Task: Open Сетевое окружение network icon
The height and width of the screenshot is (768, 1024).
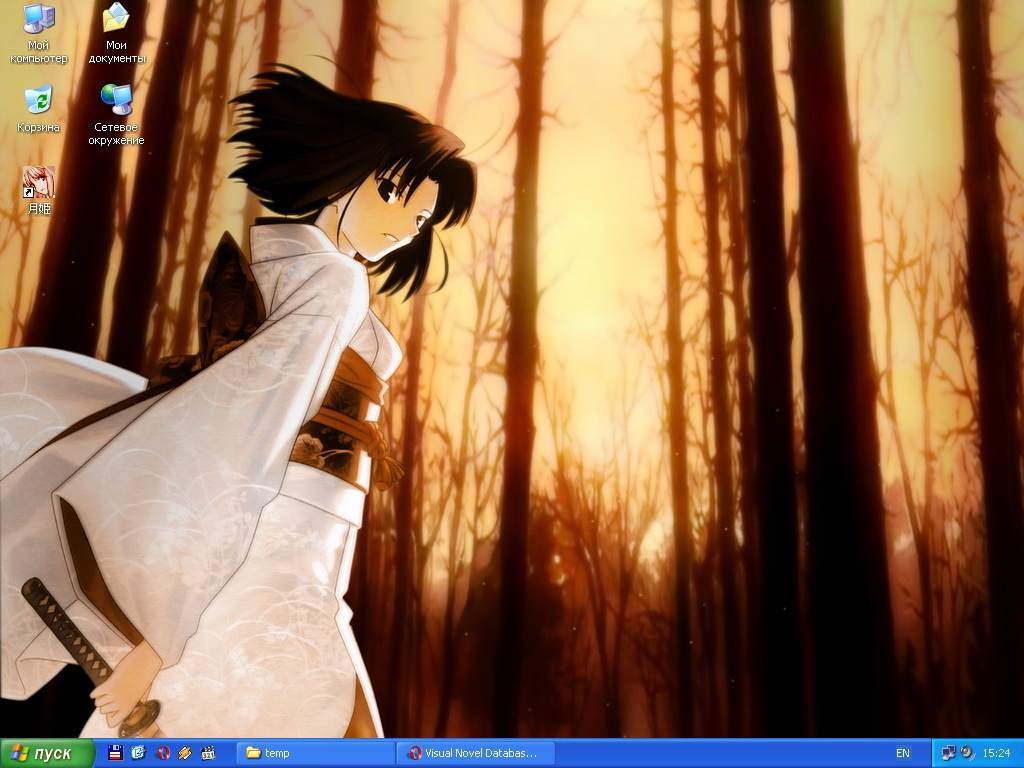Action: click(116, 101)
